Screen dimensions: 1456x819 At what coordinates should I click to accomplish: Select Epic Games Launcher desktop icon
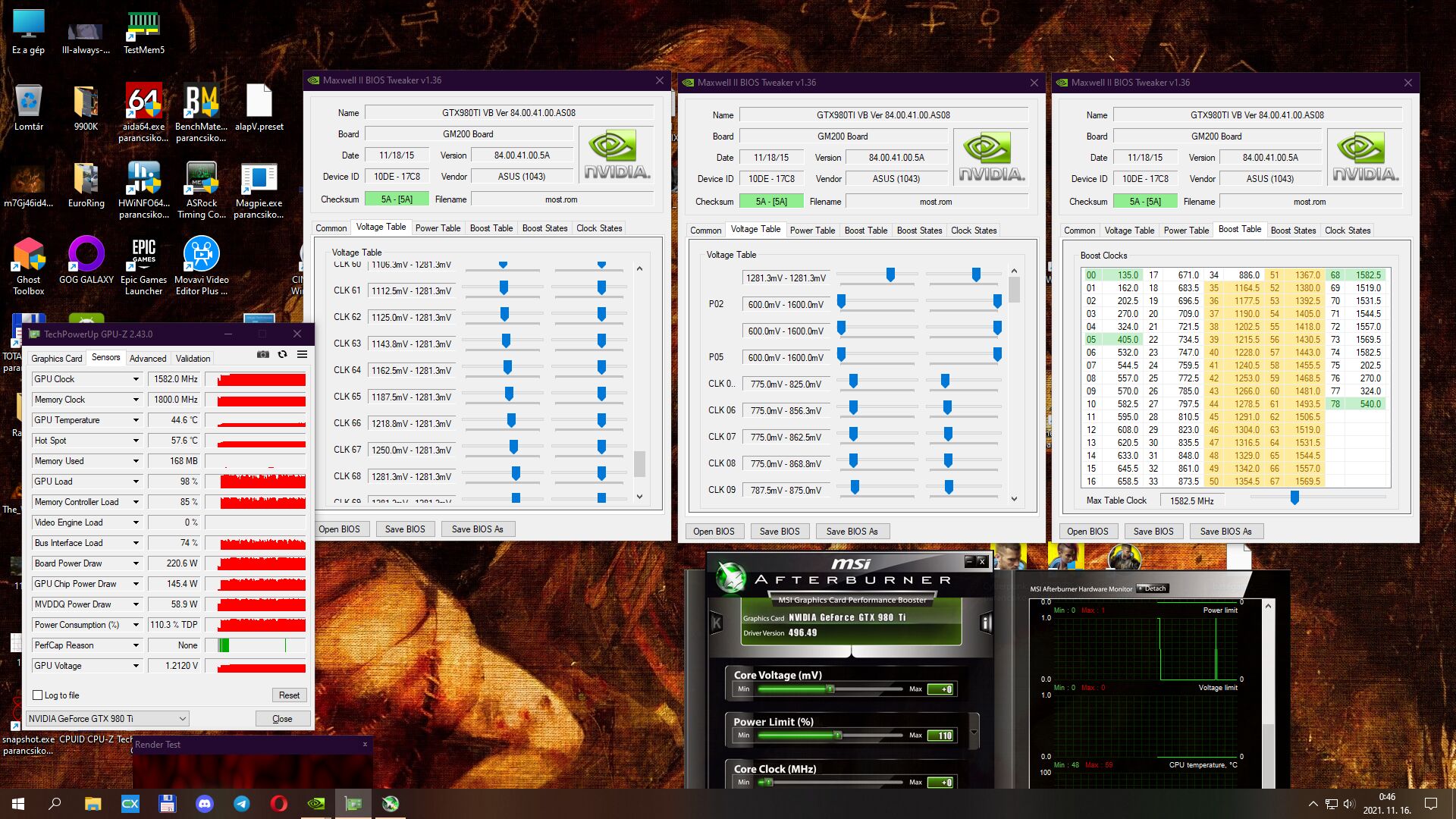[x=143, y=265]
